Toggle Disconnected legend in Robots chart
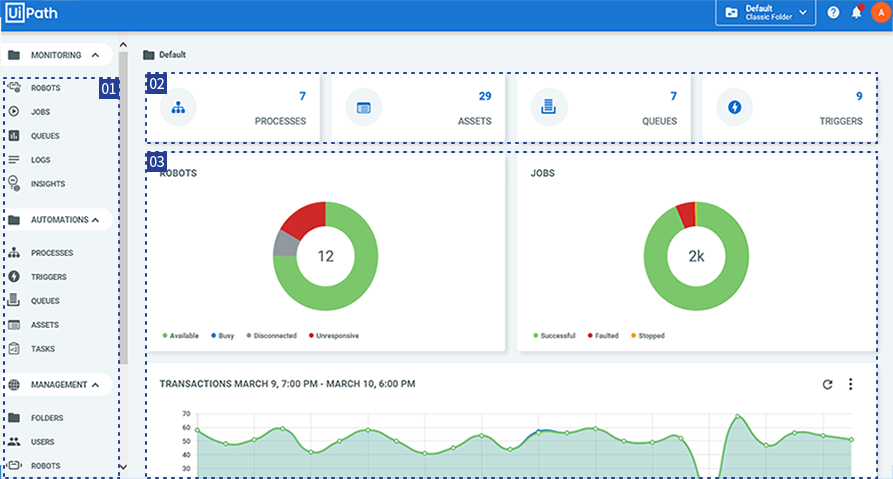The height and width of the screenshot is (479, 893). [x=272, y=335]
